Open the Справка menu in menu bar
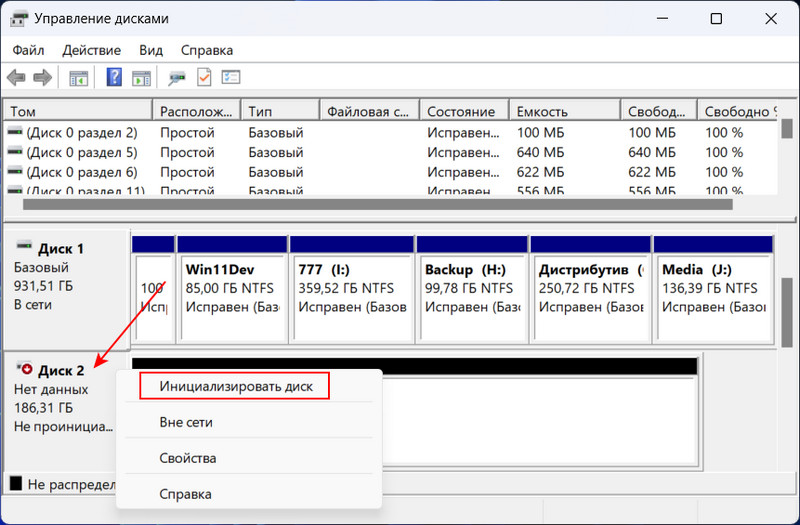The height and width of the screenshot is (525, 800). pyautogui.click(x=207, y=51)
